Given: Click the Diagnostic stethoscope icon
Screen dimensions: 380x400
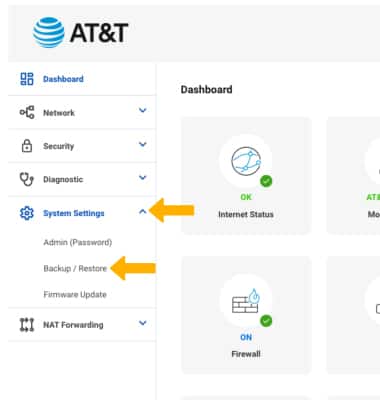Looking at the screenshot, I should pyautogui.click(x=27, y=179).
